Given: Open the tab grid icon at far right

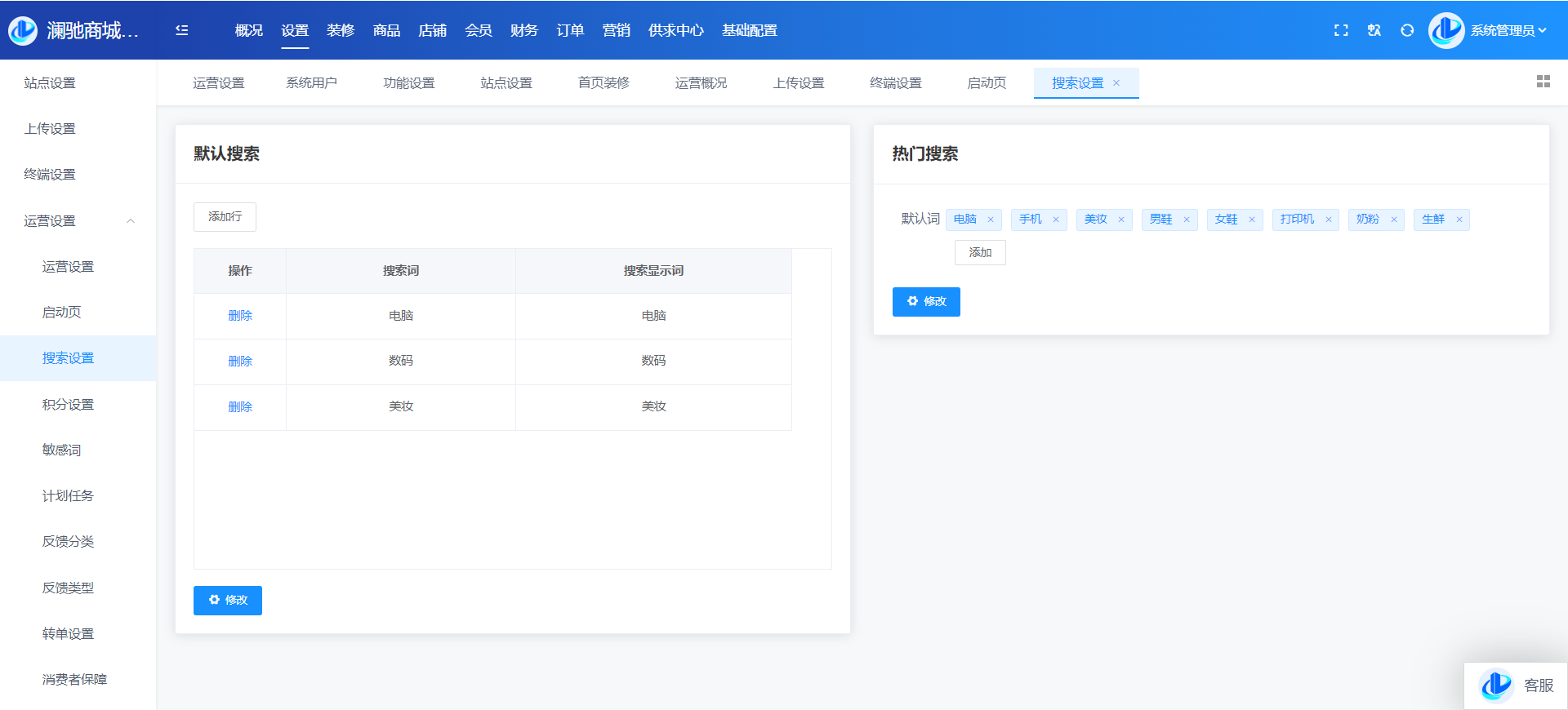Looking at the screenshot, I should point(1543,82).
